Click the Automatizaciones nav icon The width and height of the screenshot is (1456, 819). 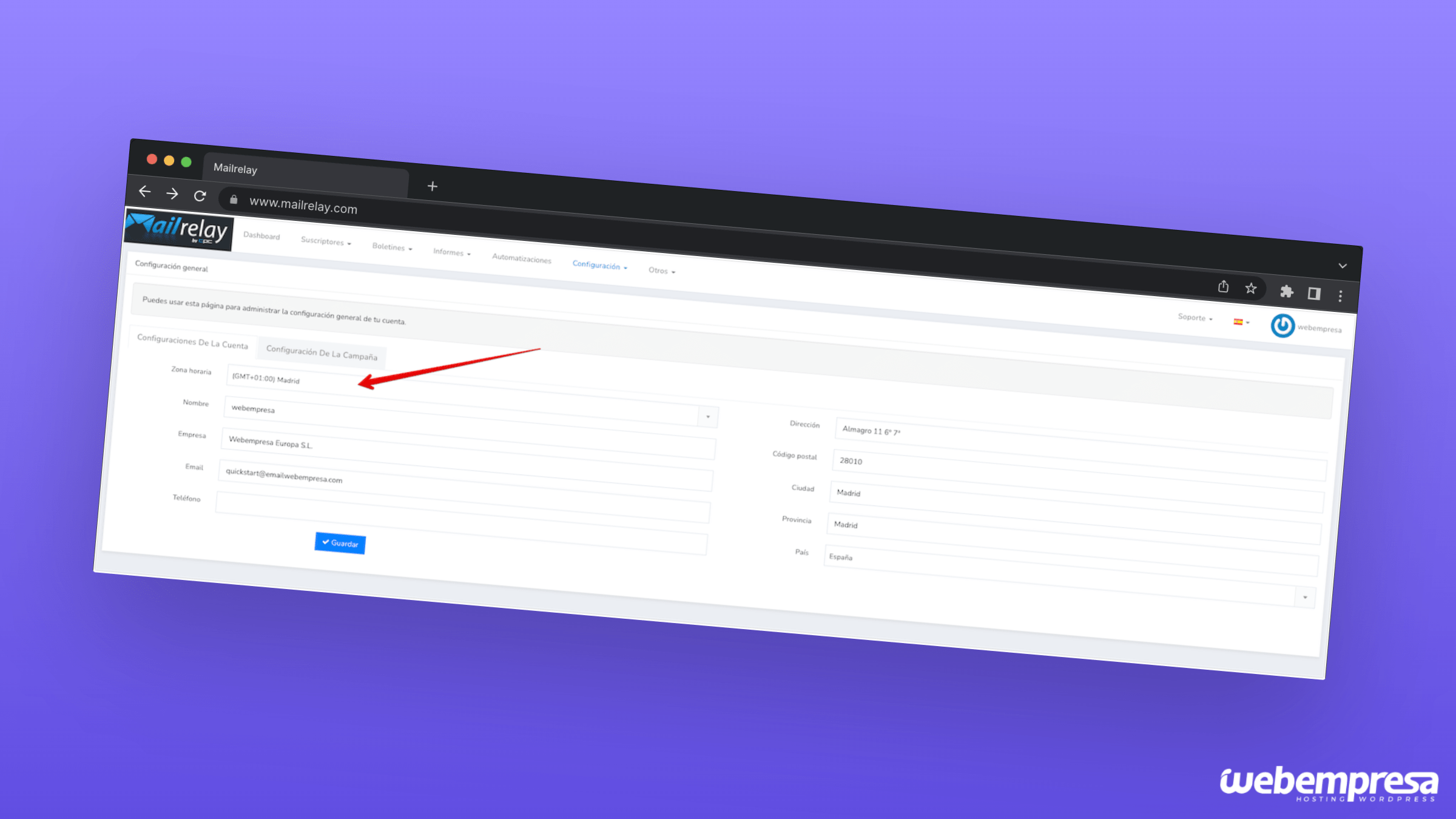tap(521, 259)
